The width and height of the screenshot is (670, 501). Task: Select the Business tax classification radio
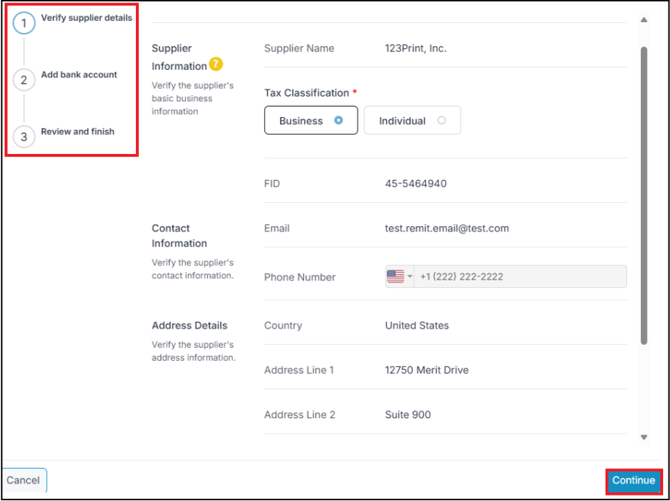(x=339, y=121)
